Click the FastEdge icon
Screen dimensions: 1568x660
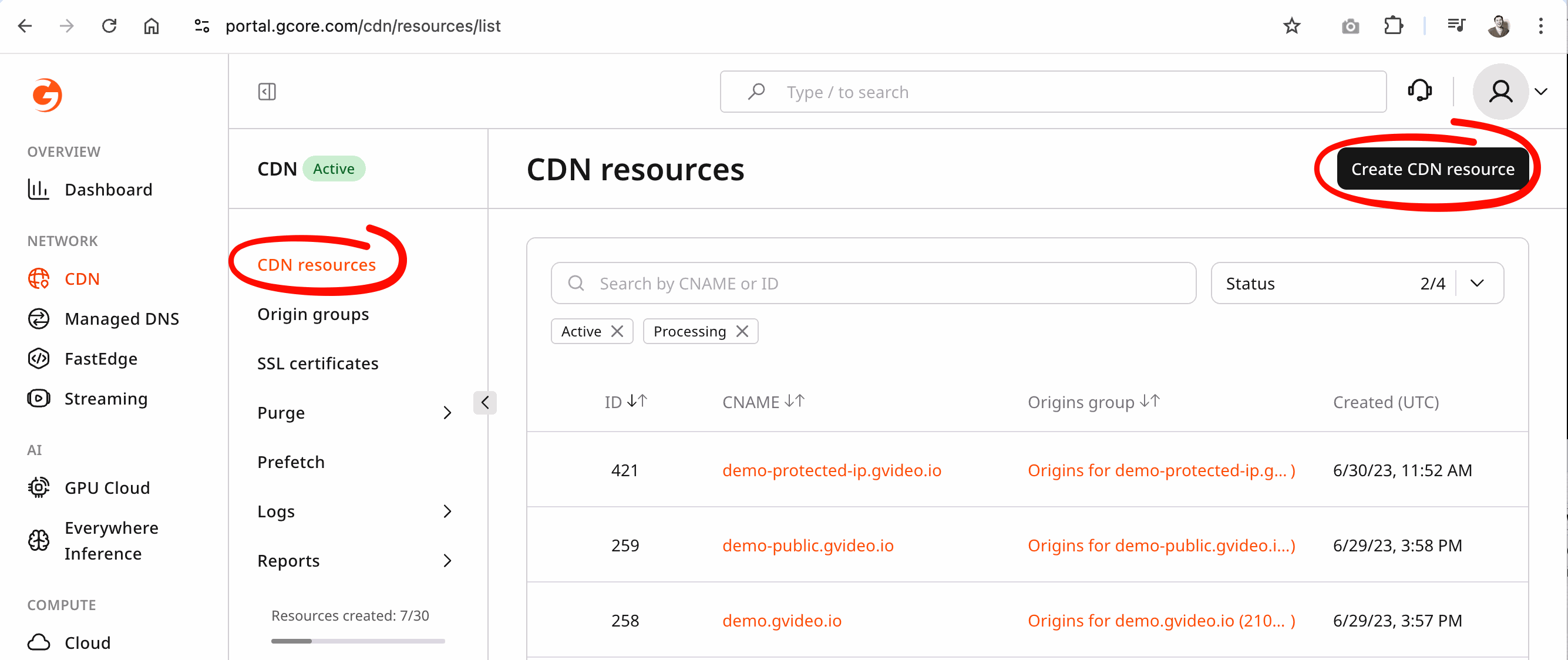(x=38, y=358)
